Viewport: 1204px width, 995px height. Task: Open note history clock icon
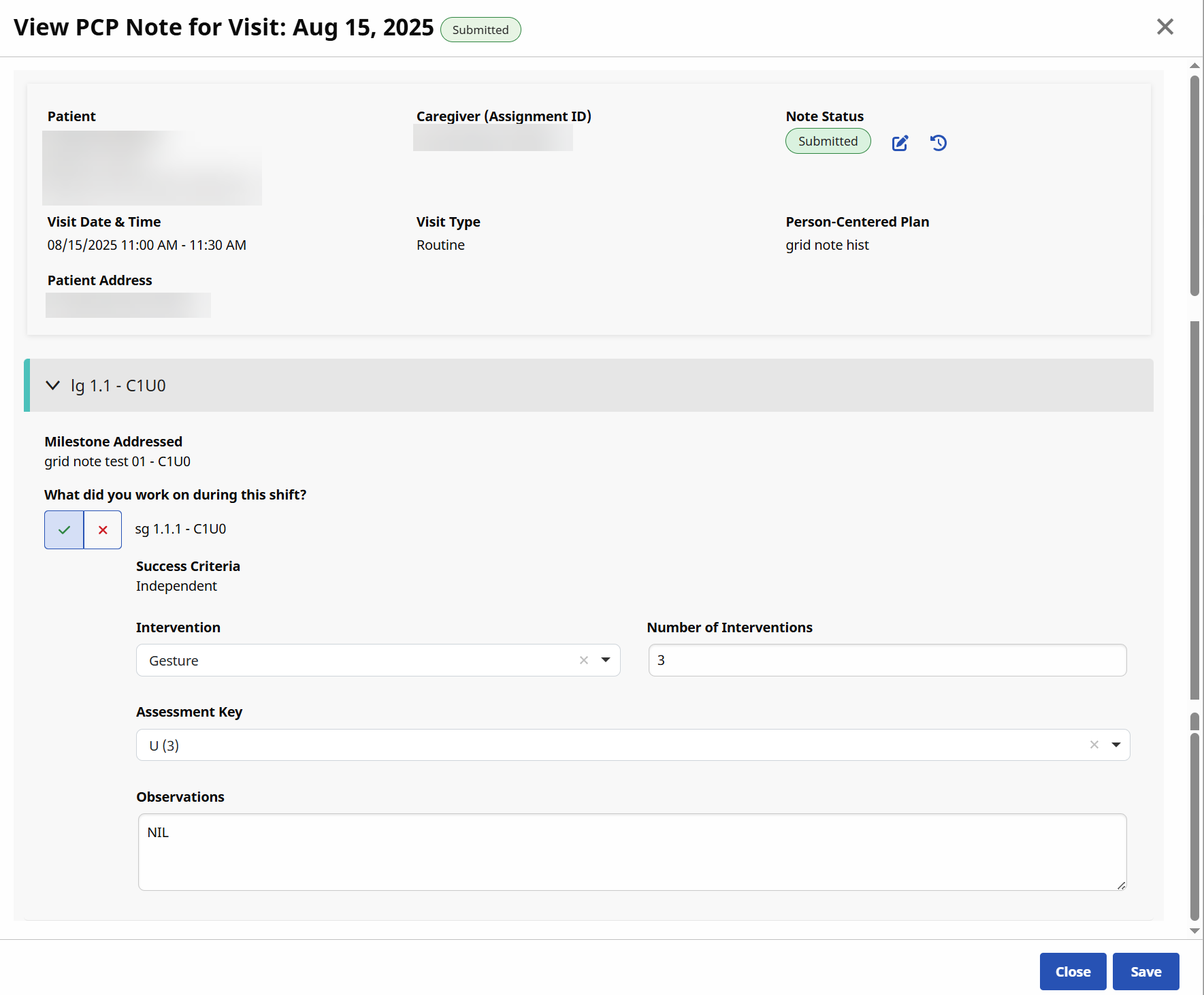(x=939, y=143)
